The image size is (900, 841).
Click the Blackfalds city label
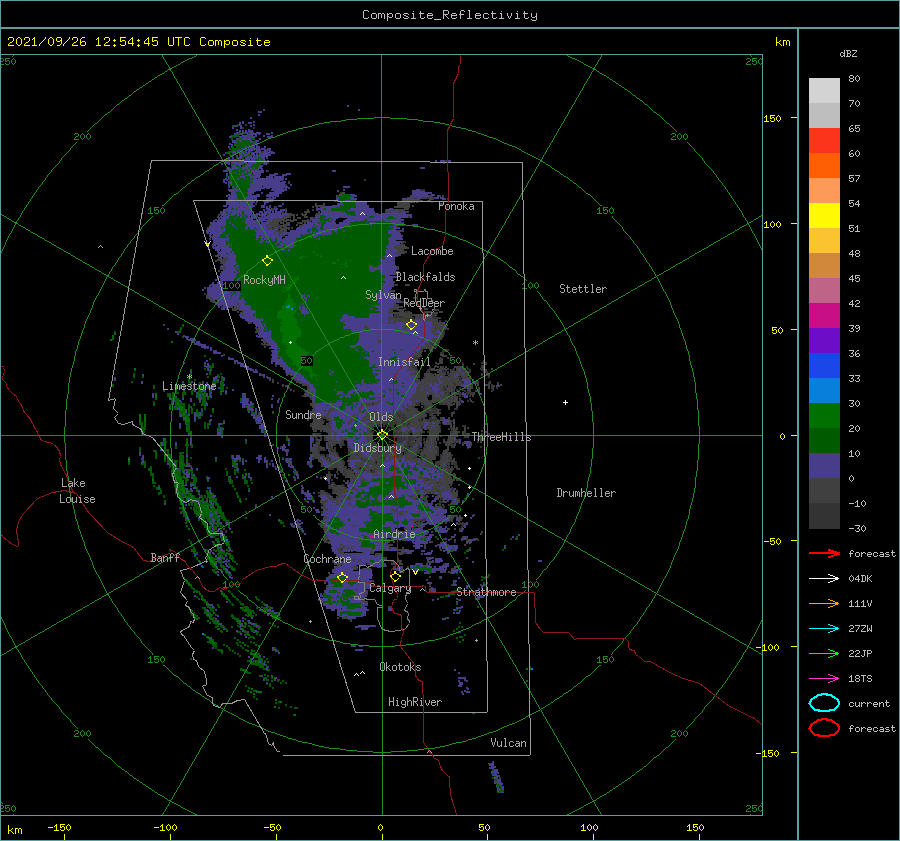click(x=425, y=277)
